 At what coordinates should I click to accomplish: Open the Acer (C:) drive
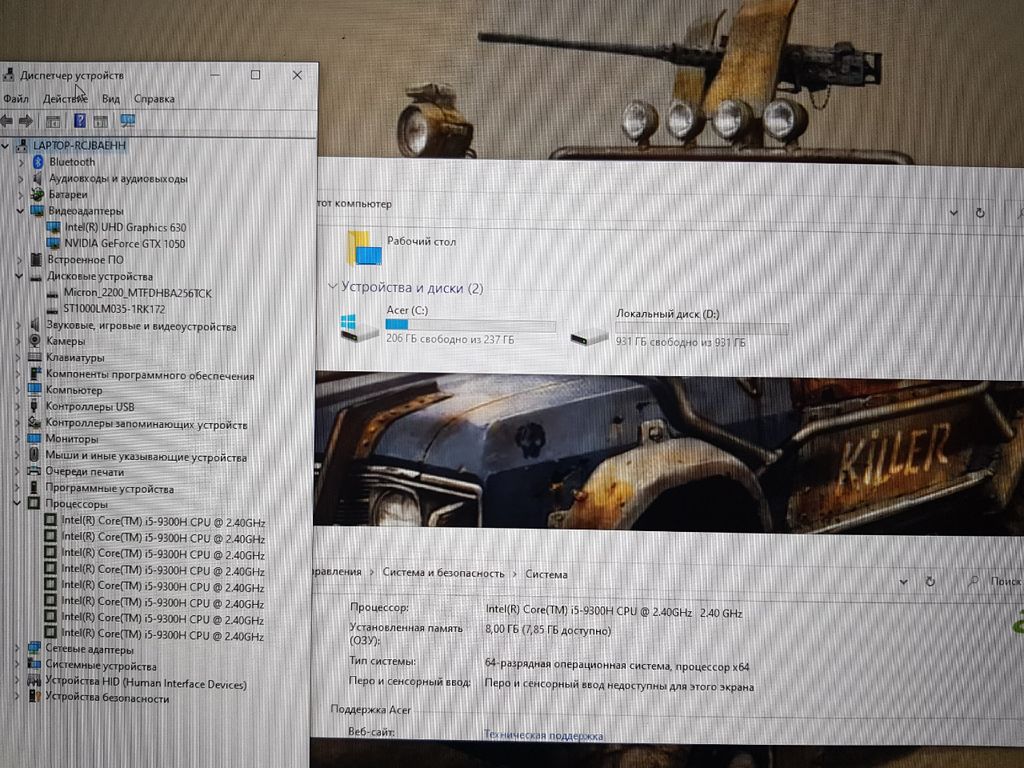[447, 325]
